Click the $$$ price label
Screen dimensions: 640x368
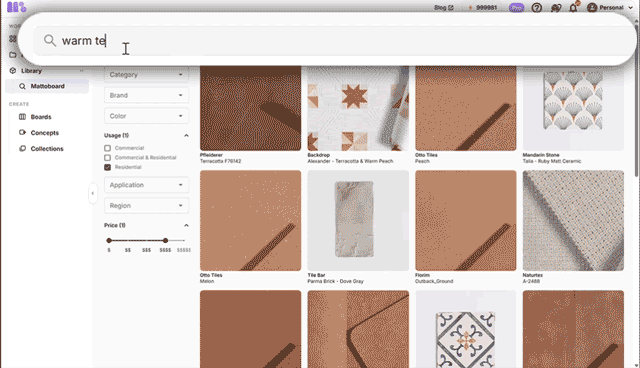[x=147, y=250]
